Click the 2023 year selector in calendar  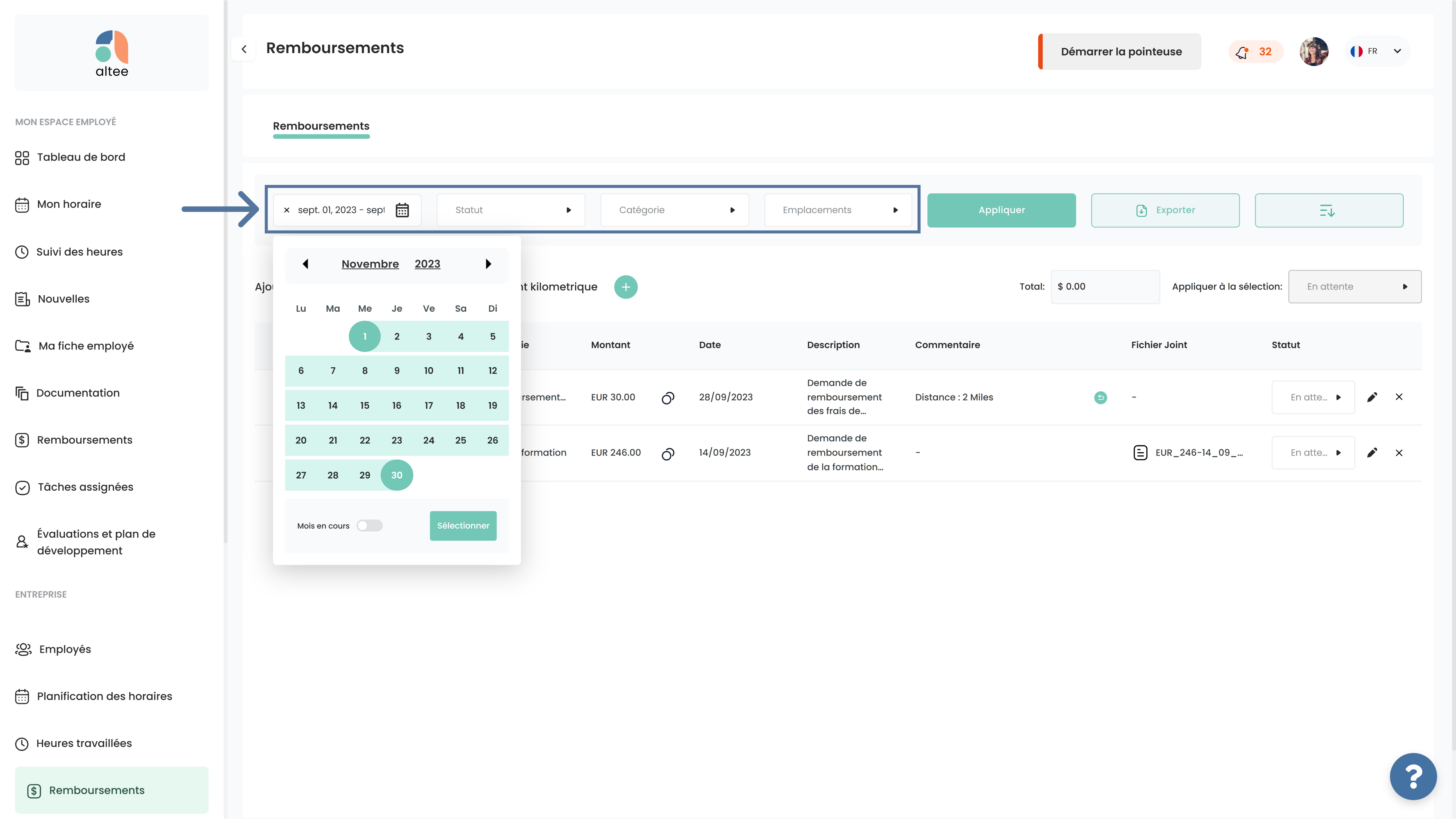pyautogui.click(x=427, y=264)
